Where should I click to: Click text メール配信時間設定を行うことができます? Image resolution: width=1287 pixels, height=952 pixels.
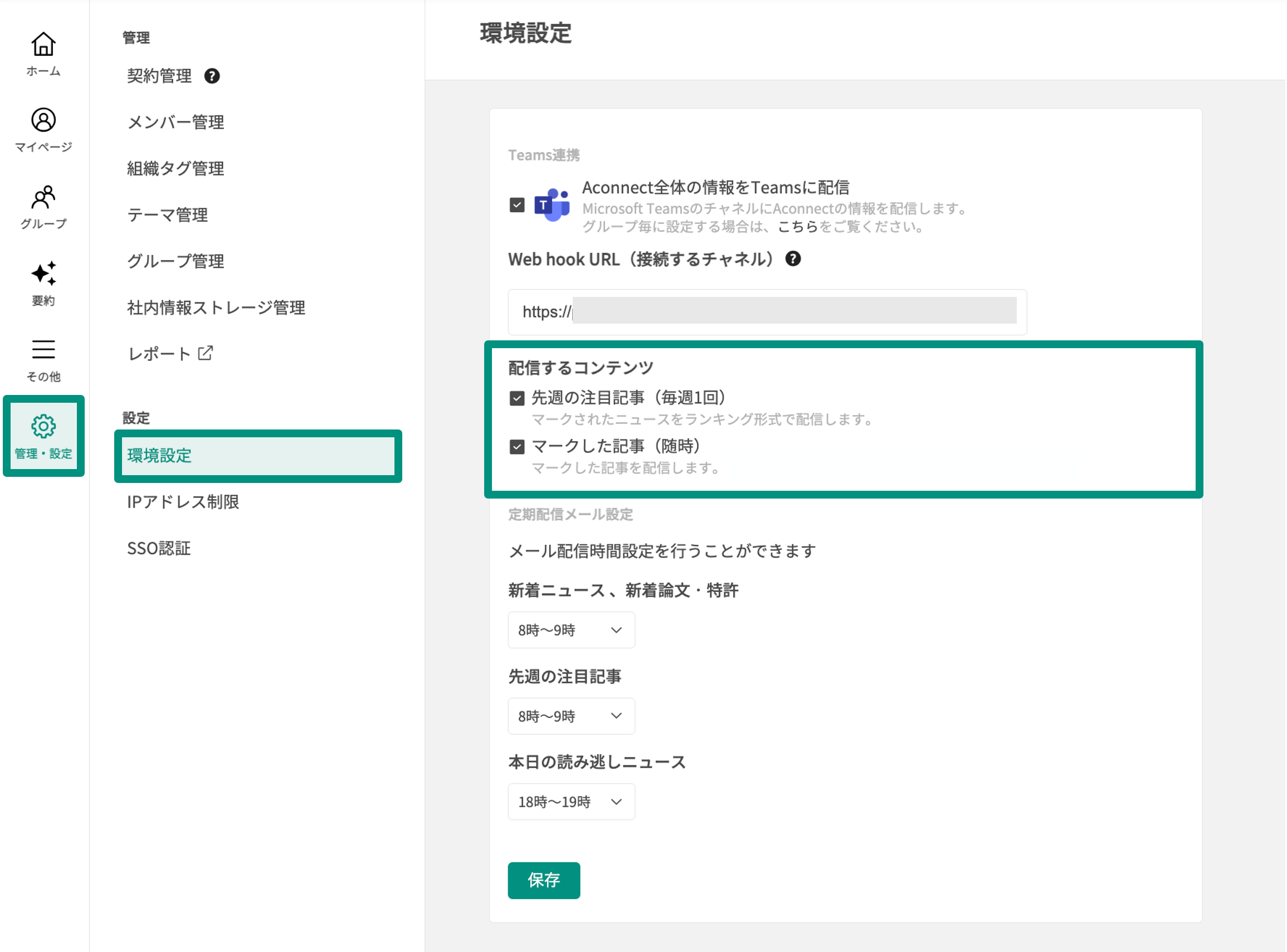662,551
